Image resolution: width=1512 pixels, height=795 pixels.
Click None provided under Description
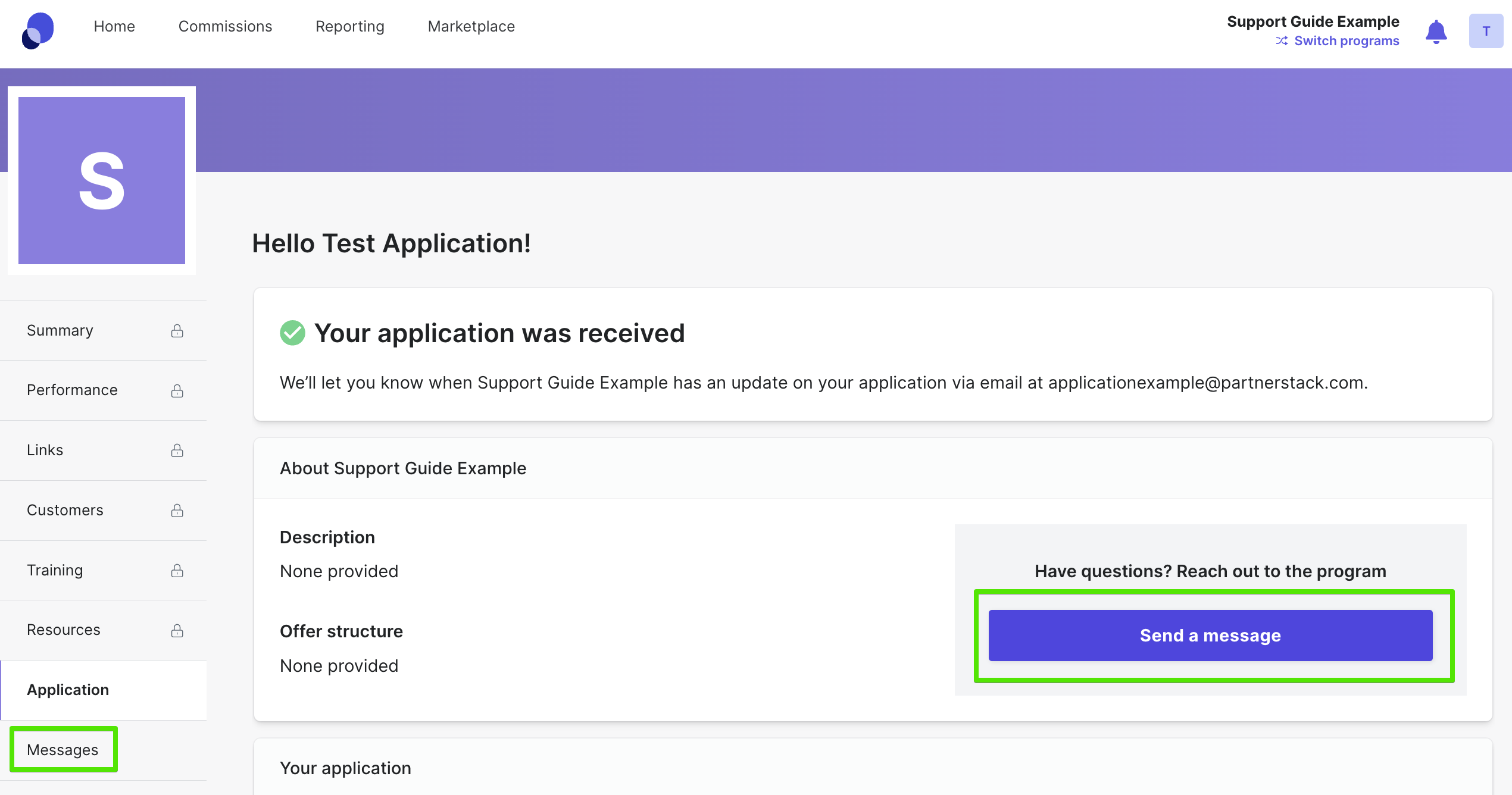pyautogui.click(x=339, y=571)
